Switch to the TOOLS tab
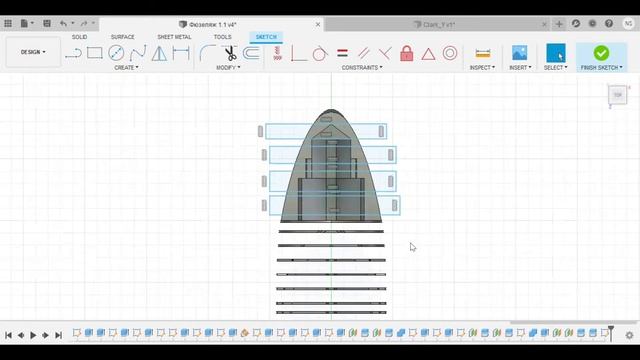The width and height of the screenshot is (640, 360). coord(222,37)
